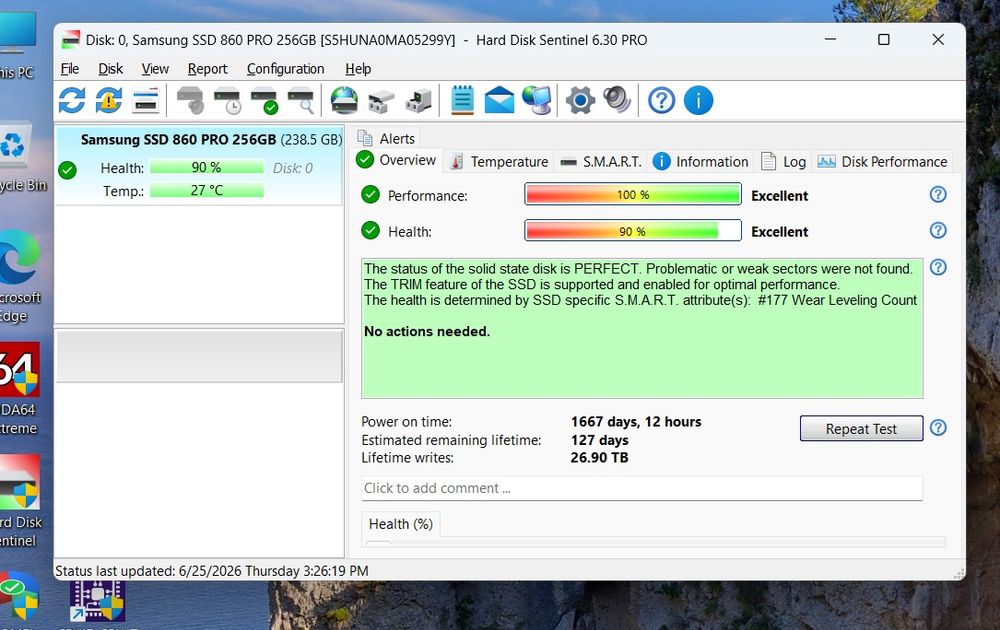Switch to the Alerts tab
The image size is (1000, 630).
point(386,138)
